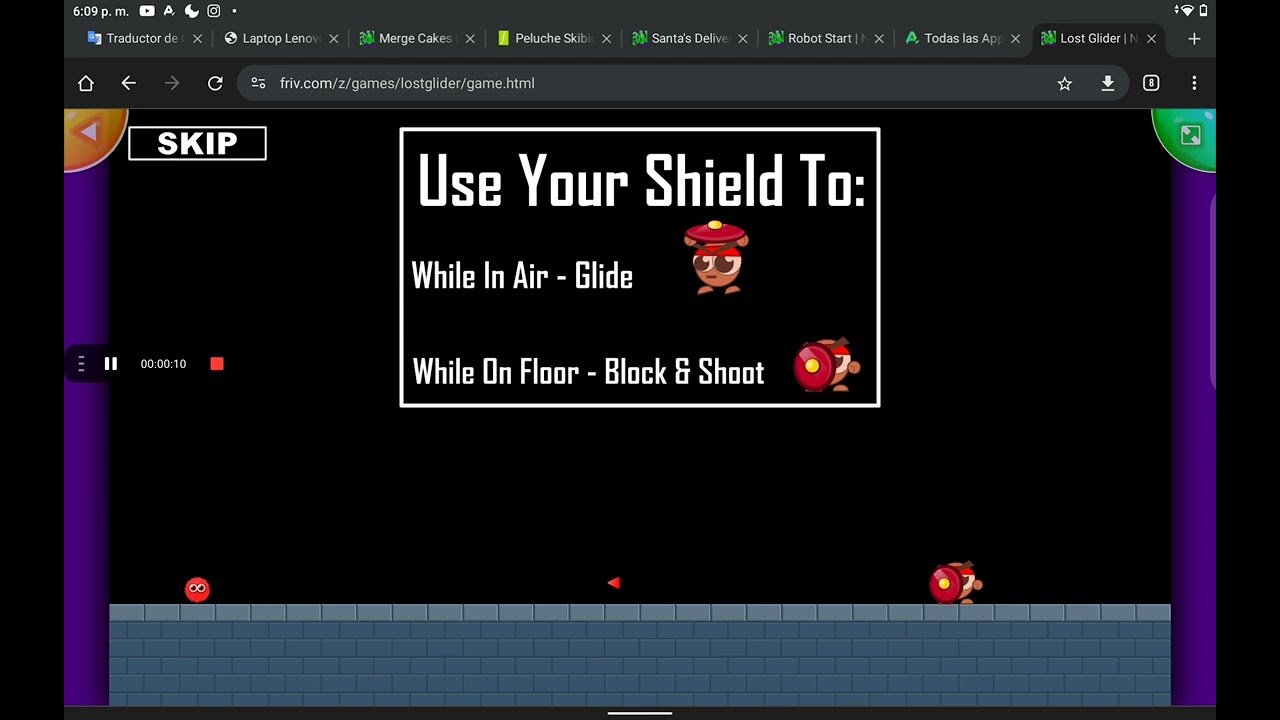Reload the Lost Glider page
1280x720 pixels.
pyautogui.click(x=215, y=84)
